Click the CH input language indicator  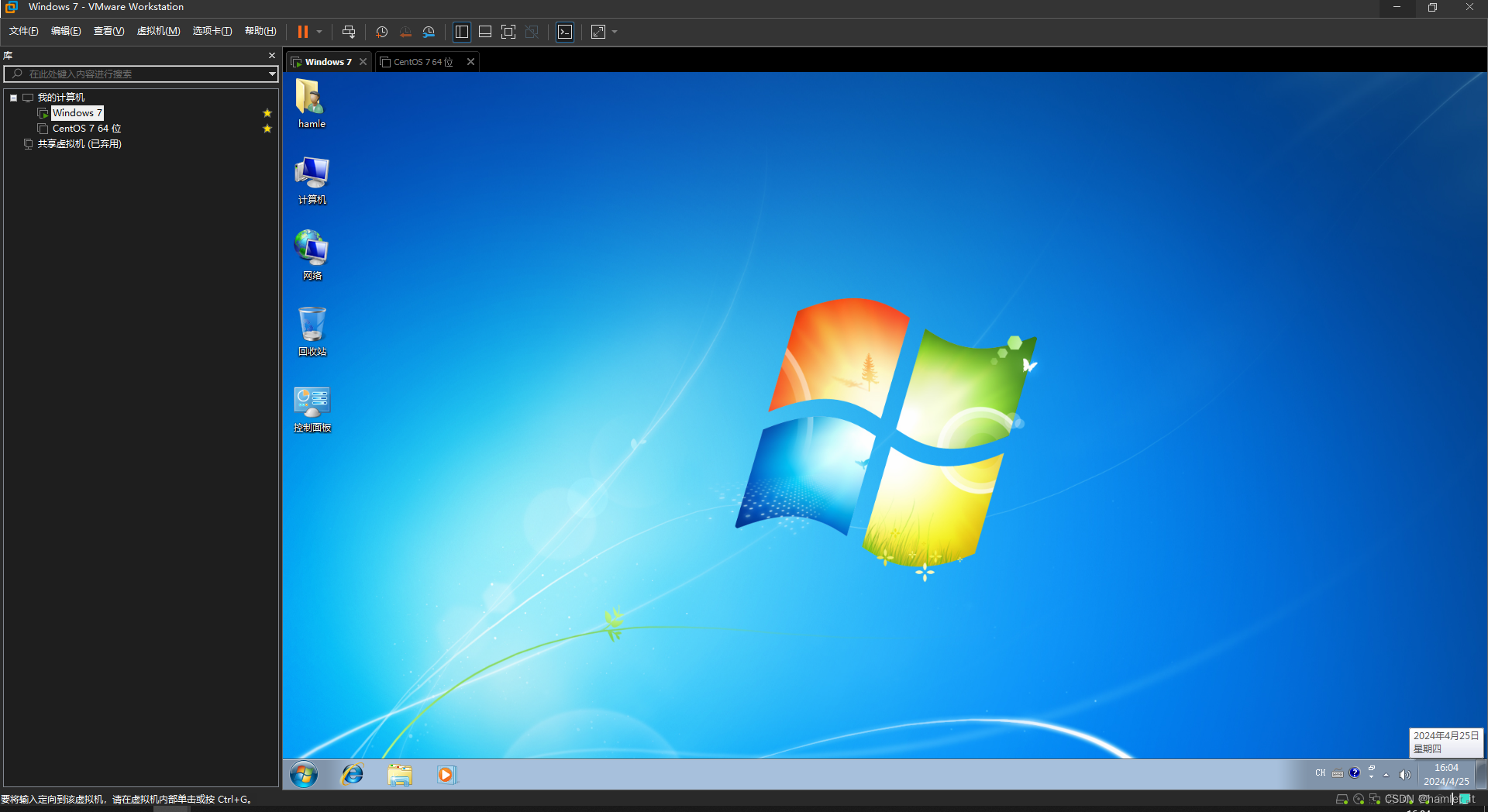point(1321,772)
